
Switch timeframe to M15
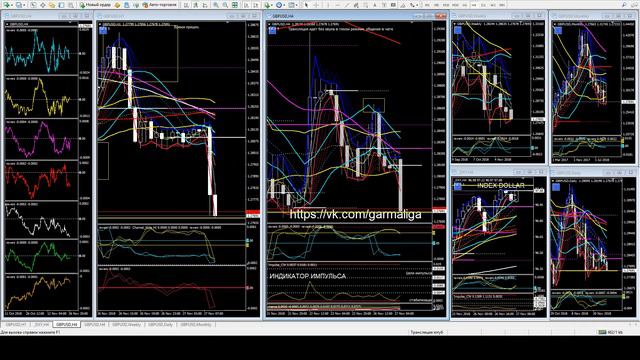[446, 5]
